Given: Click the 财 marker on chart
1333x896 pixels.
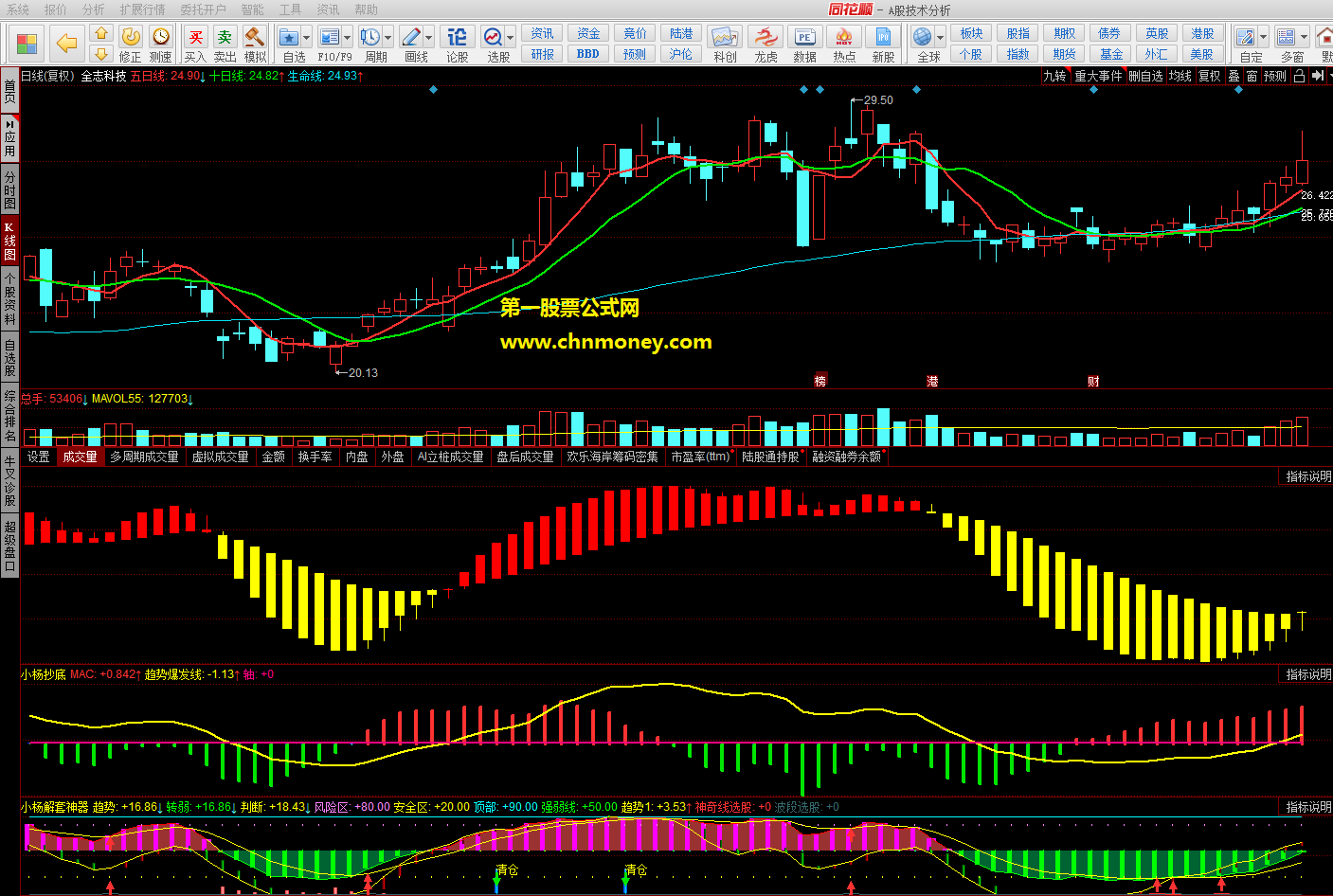Looking at the screenshot, I should (1093, 381).
